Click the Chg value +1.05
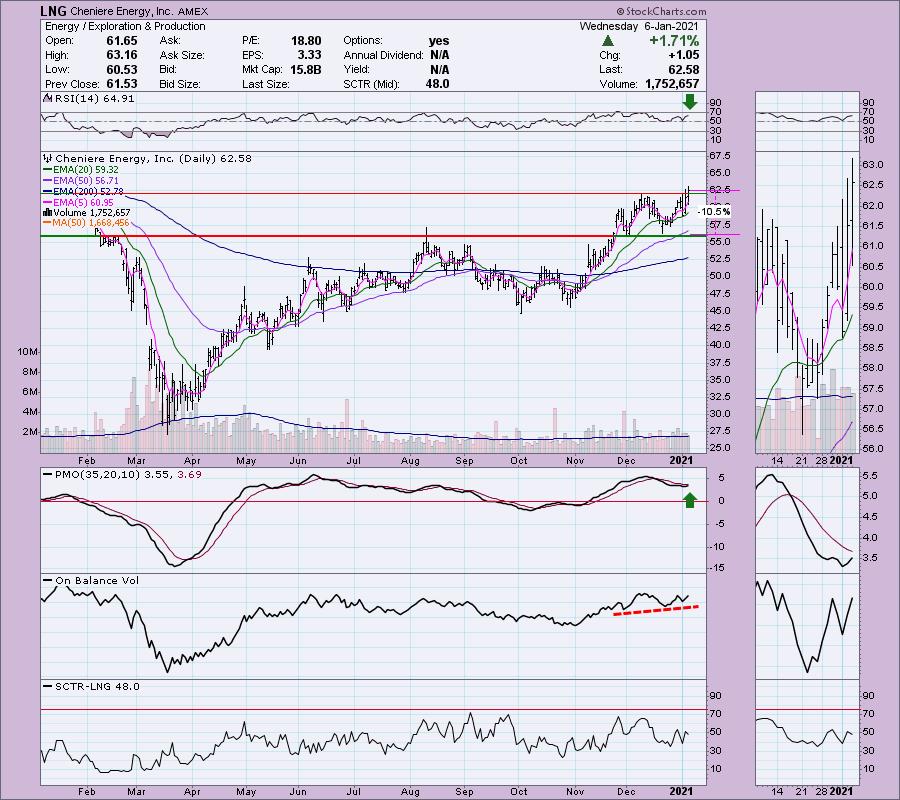 (x=684, y=55)
